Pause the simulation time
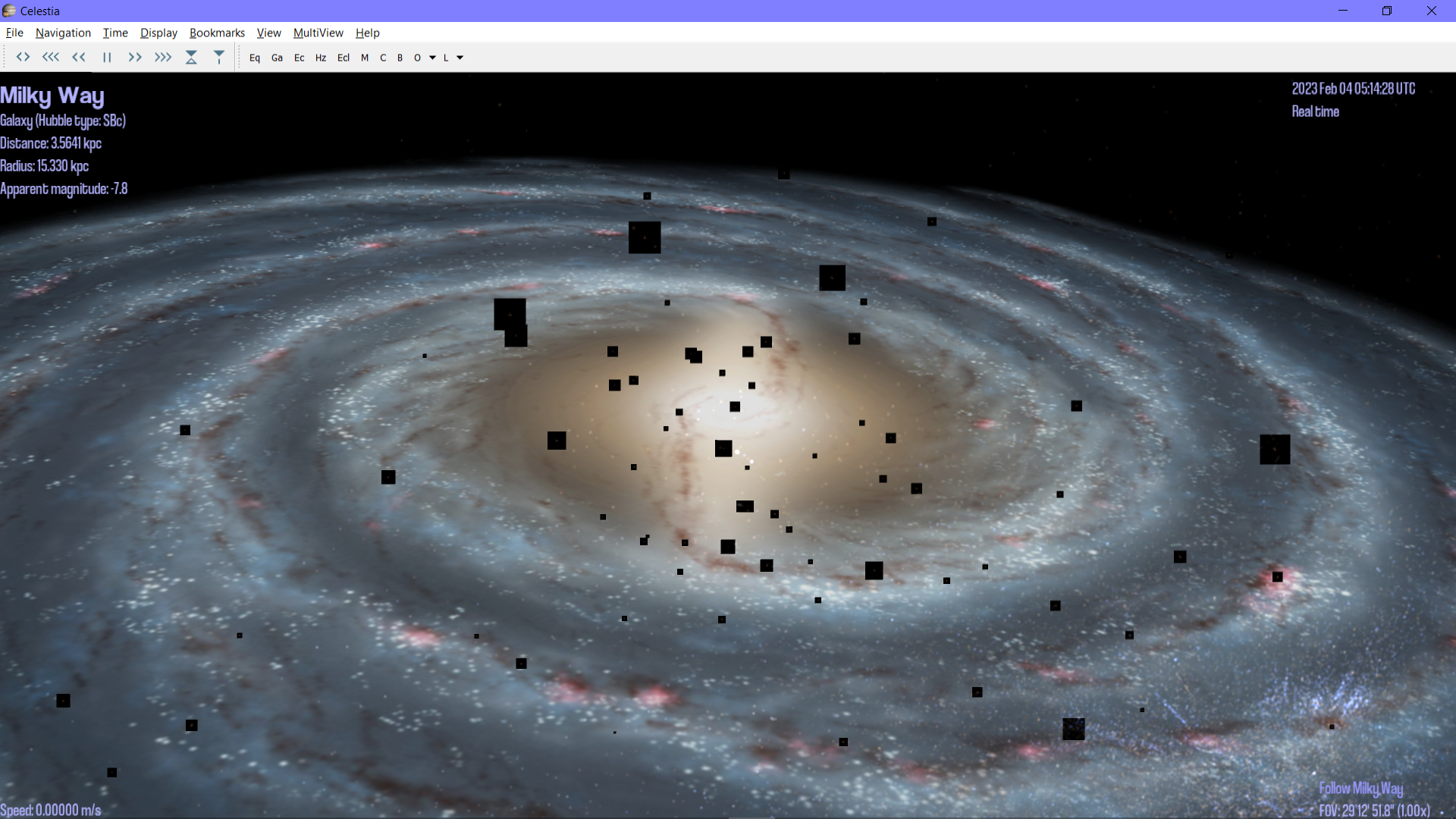 107,58
